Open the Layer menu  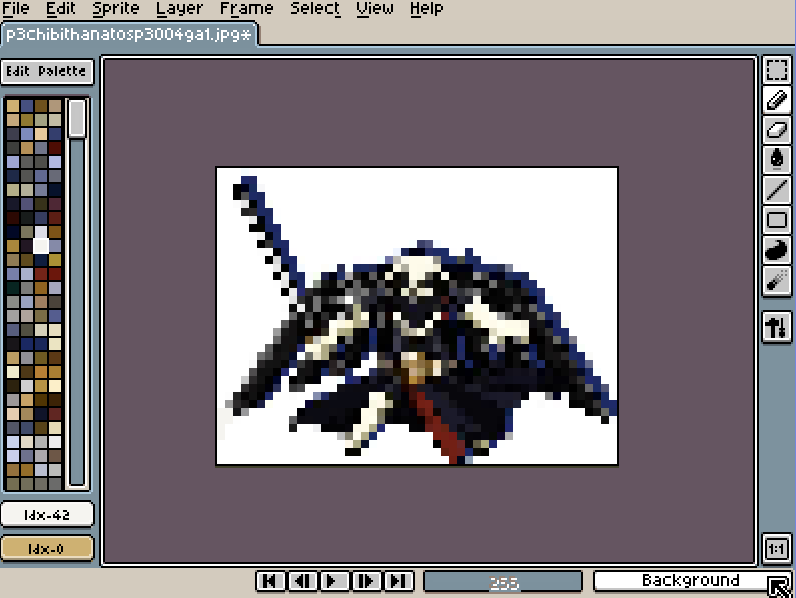click(x=180, y=9)
